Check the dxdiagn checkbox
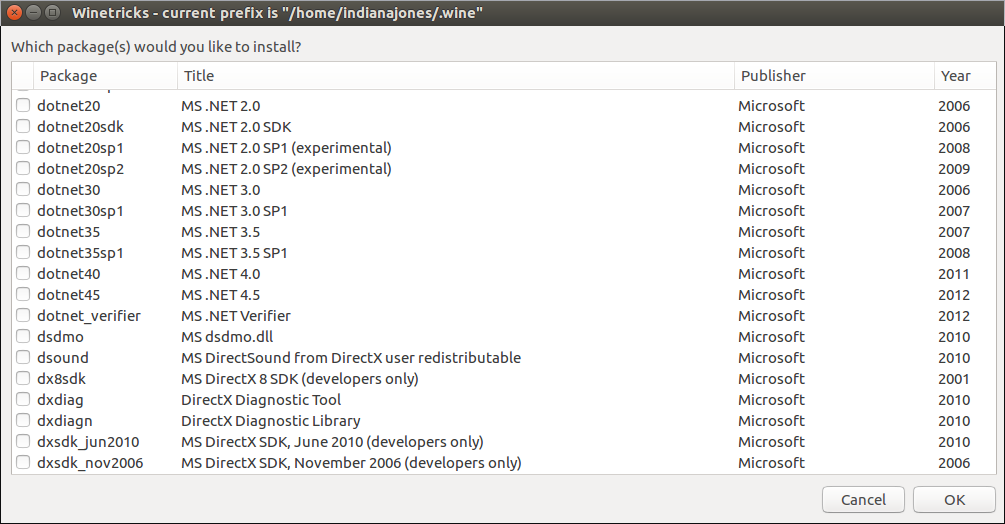This screenshot has width=1005, height=524. 23,420
